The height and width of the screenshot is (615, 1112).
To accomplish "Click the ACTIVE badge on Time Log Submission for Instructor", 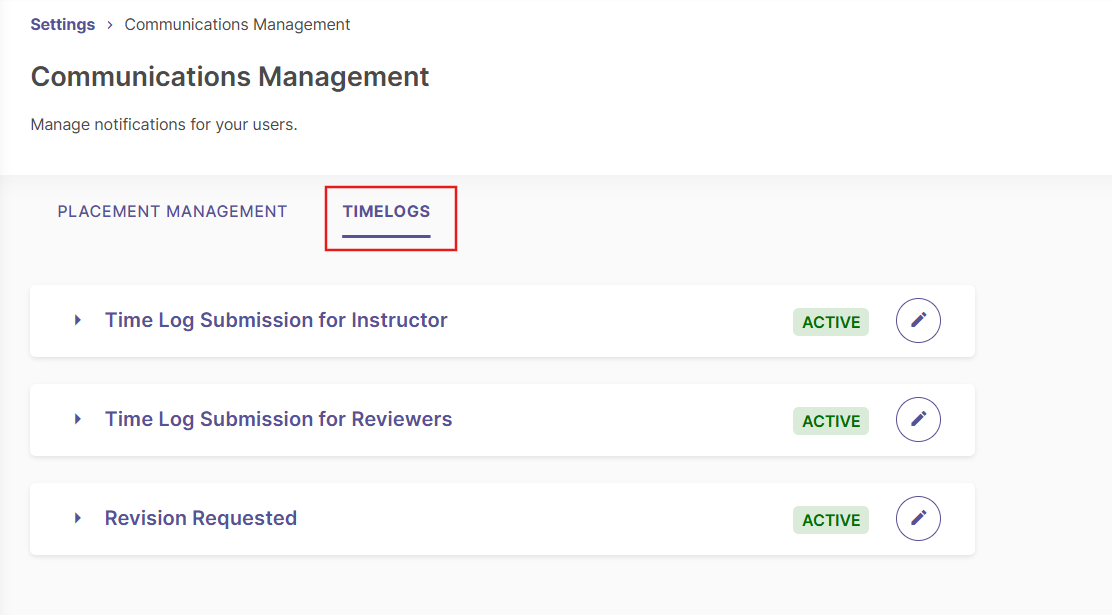I will coord(830,321).
